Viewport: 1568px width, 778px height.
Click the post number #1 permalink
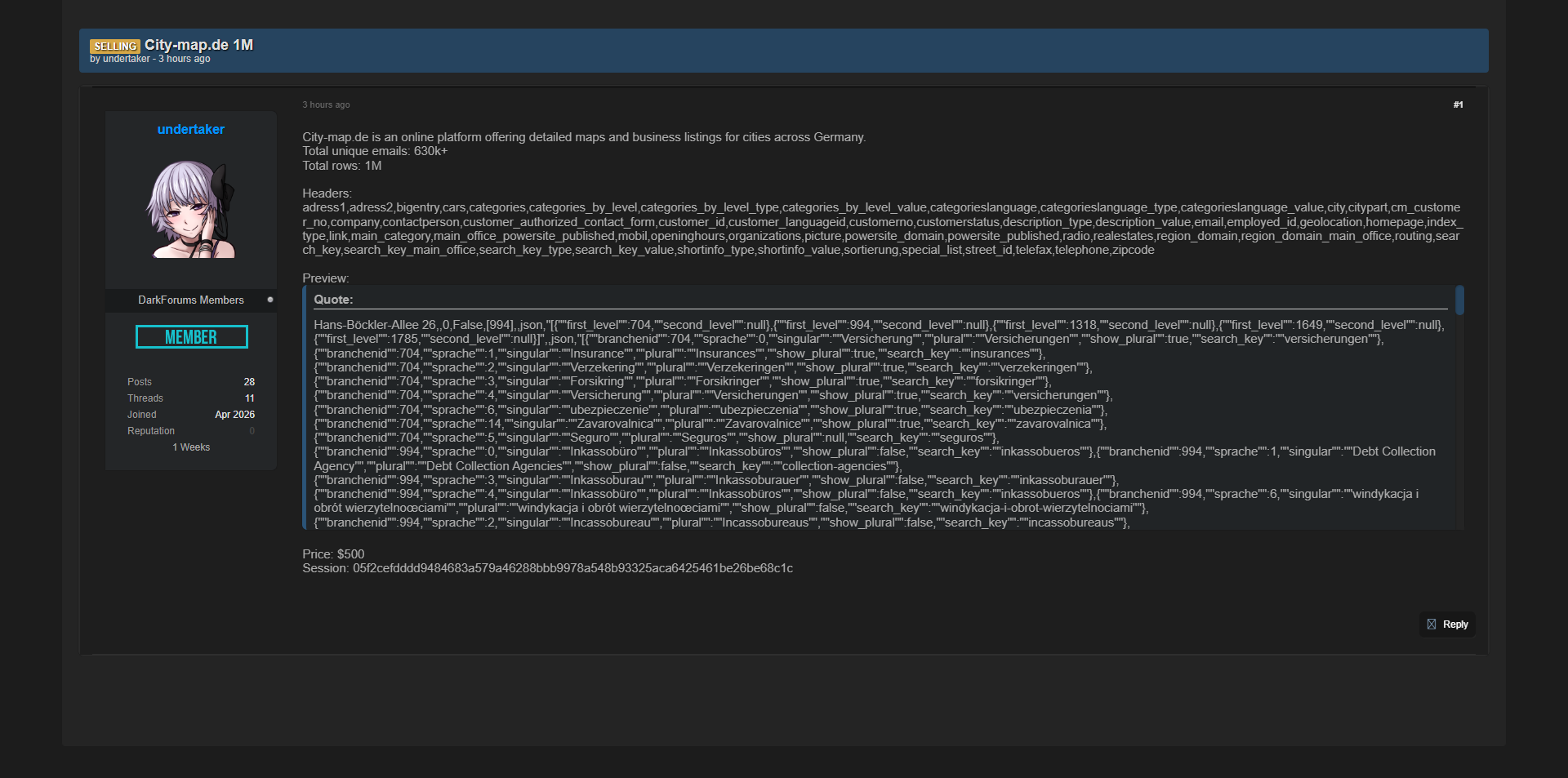1458,104
